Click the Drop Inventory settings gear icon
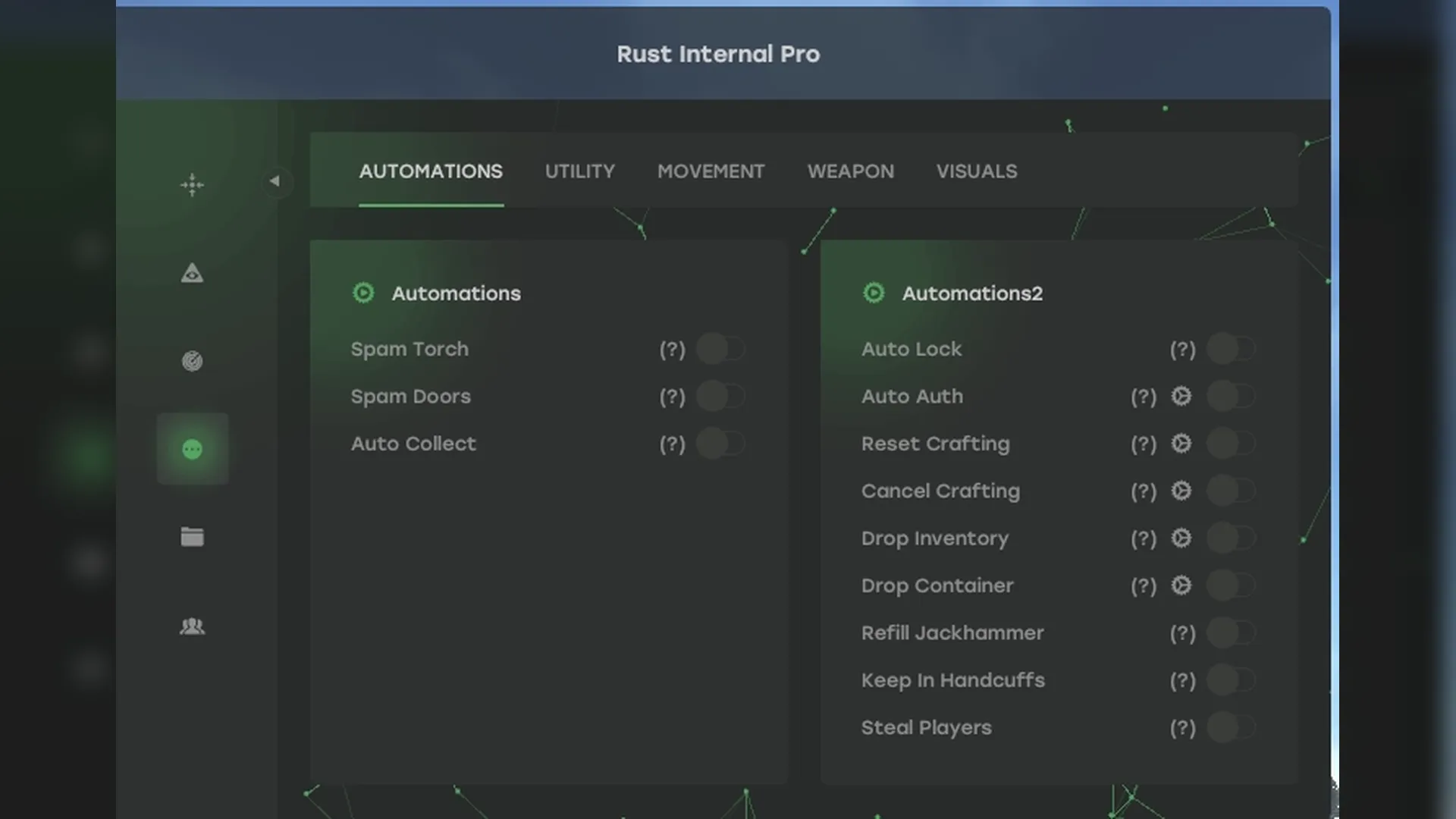 click(1181, 538)
